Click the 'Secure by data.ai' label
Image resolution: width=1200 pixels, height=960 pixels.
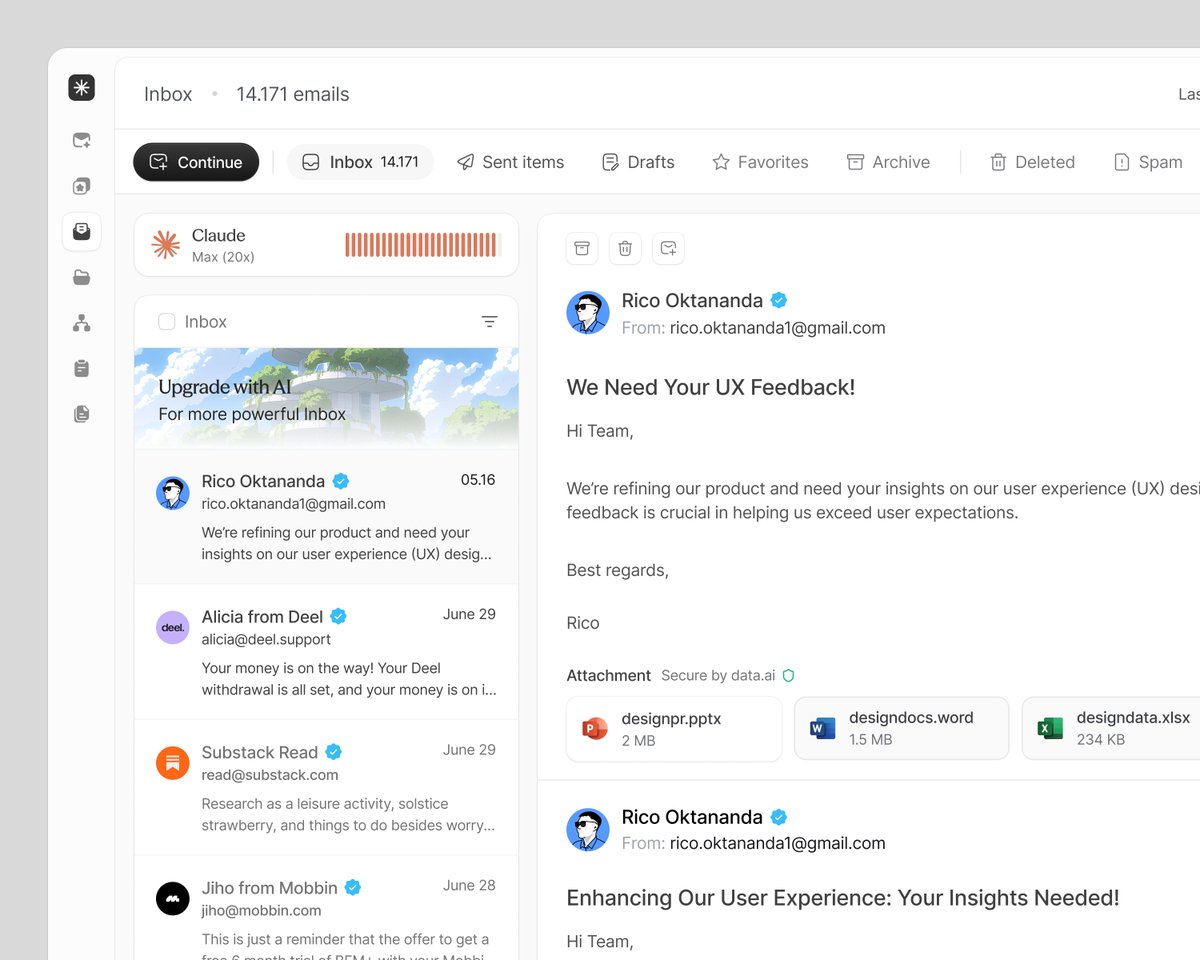718,676
